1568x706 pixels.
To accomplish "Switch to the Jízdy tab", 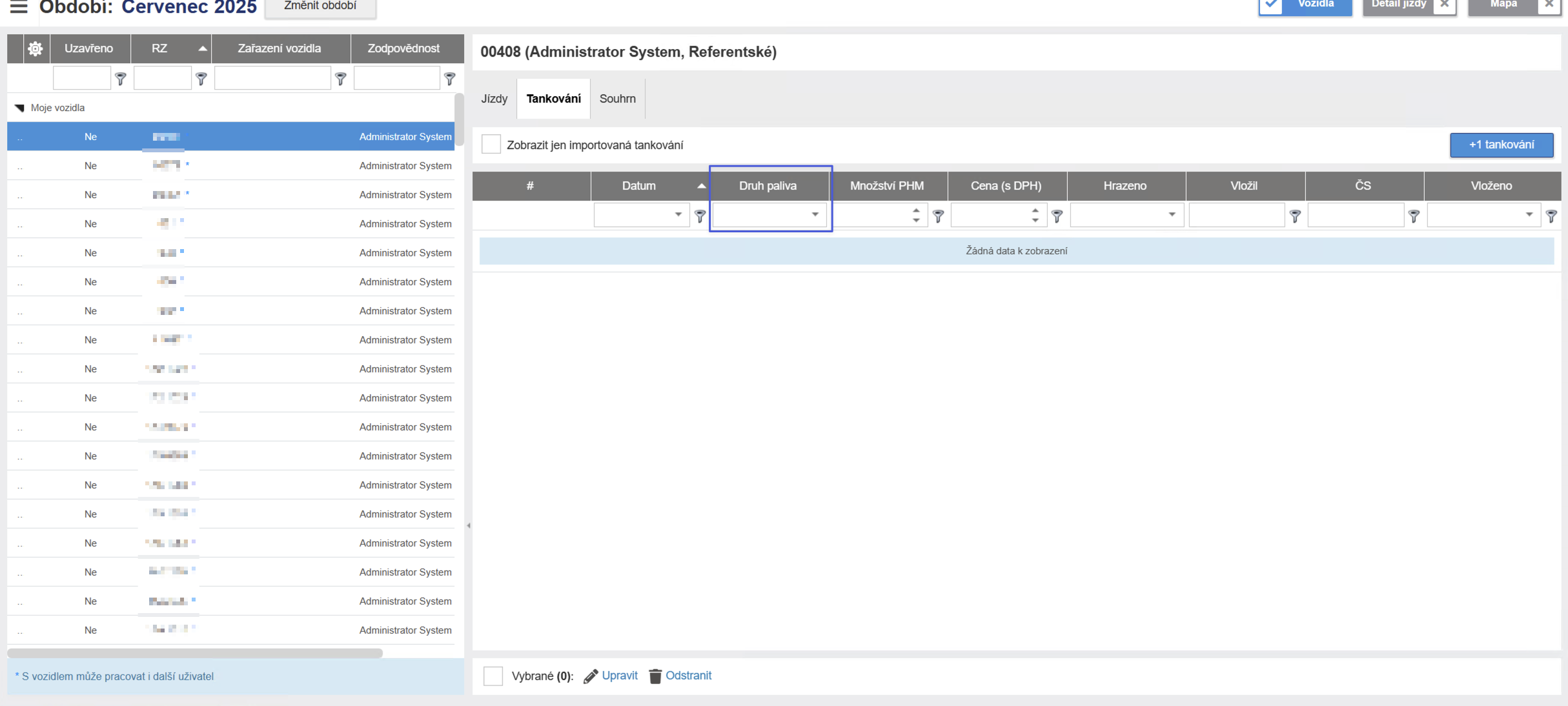I will (x=494, y=99).
